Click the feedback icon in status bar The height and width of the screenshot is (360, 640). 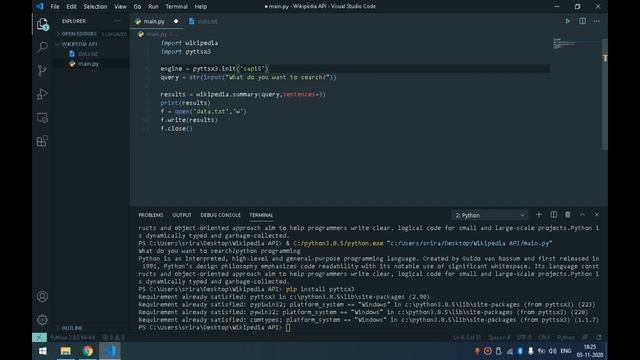click(x=585, y=338)
